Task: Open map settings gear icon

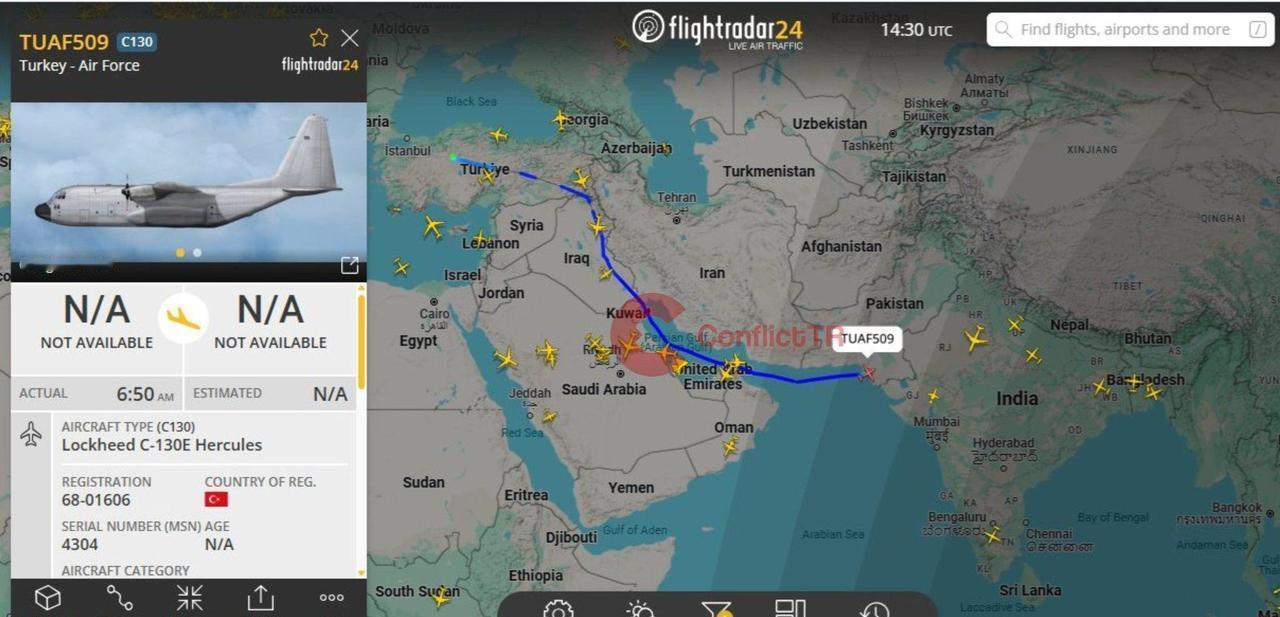Action: pyautogui.click(x=558, y=608)
